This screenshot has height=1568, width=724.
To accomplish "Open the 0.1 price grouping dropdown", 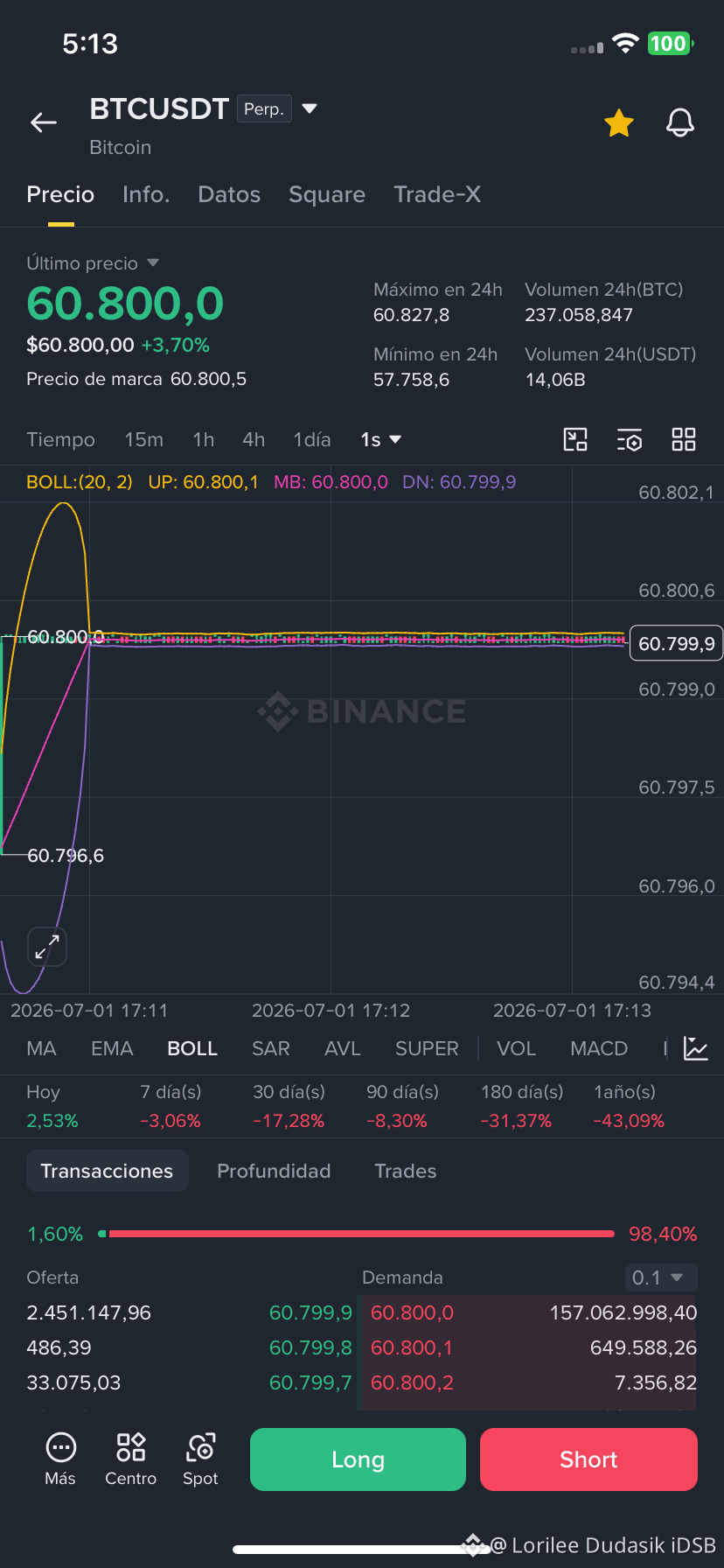I will point(661,1277).
